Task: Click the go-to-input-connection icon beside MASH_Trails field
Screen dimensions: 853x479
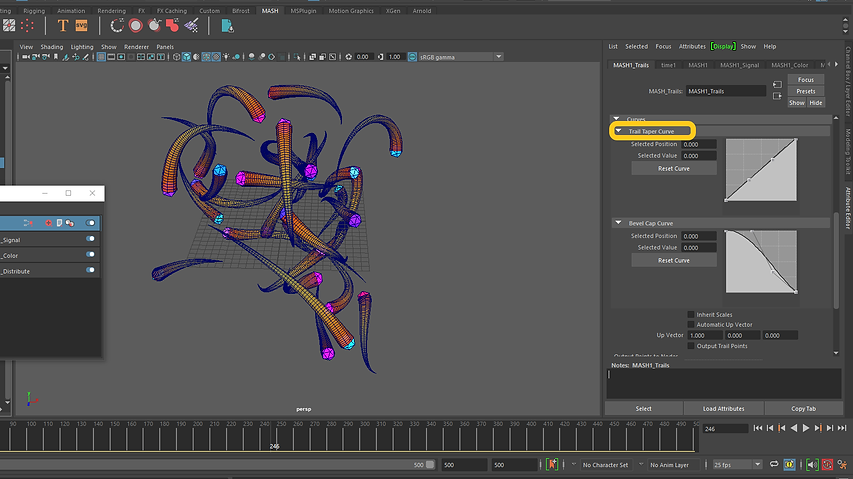Action: 777,85
